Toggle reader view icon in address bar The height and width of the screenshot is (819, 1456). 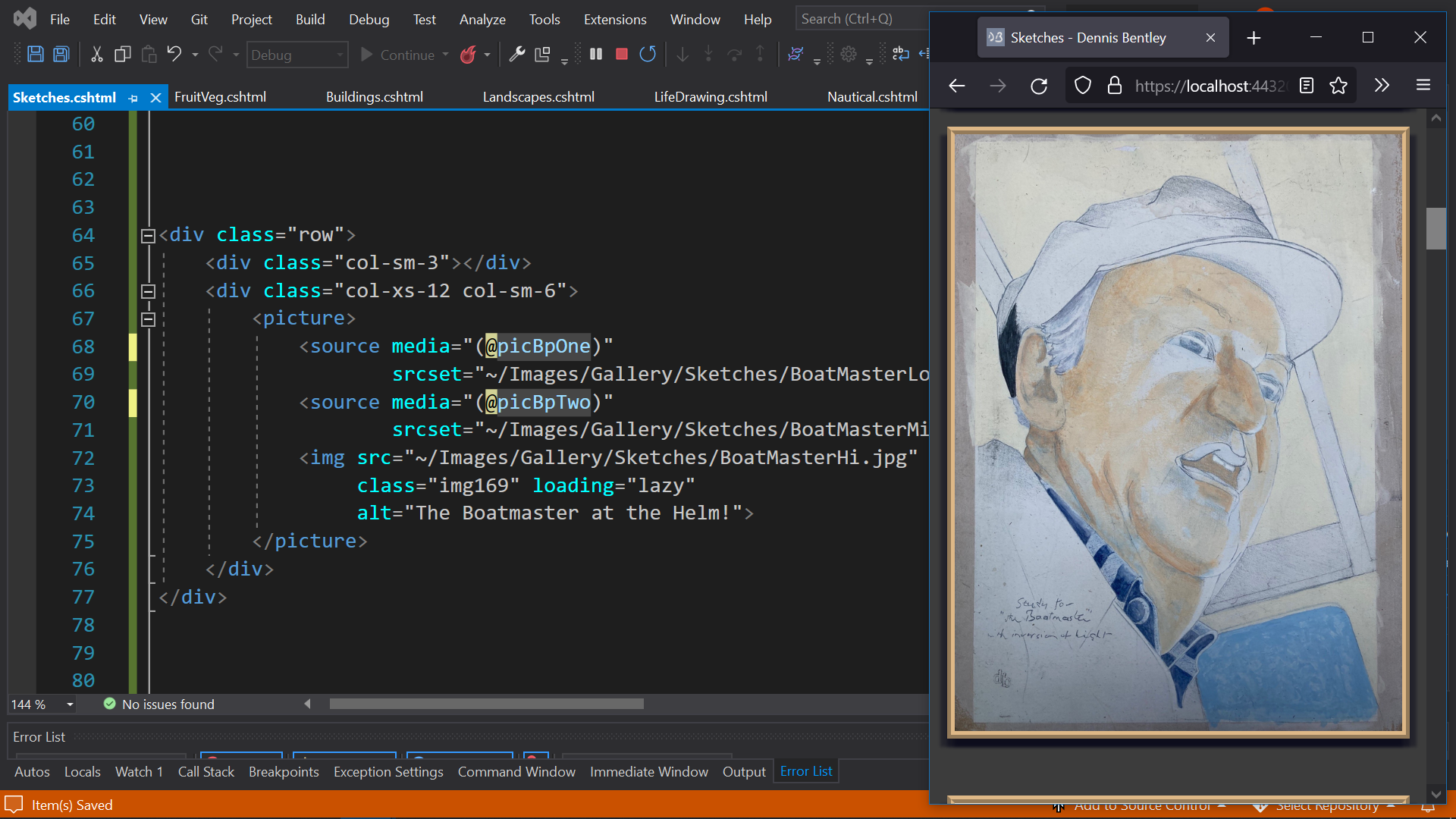pyautogui.click(x=1306, y=86)
